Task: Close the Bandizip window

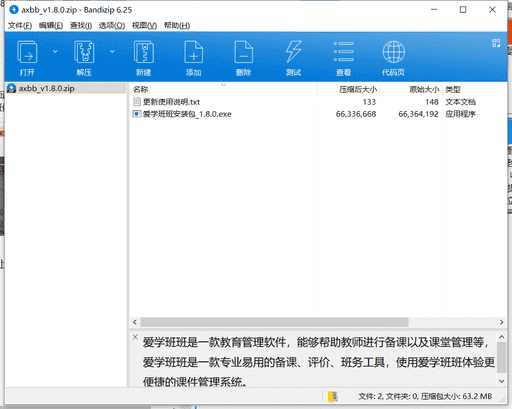Action: [x=492, y=10]
